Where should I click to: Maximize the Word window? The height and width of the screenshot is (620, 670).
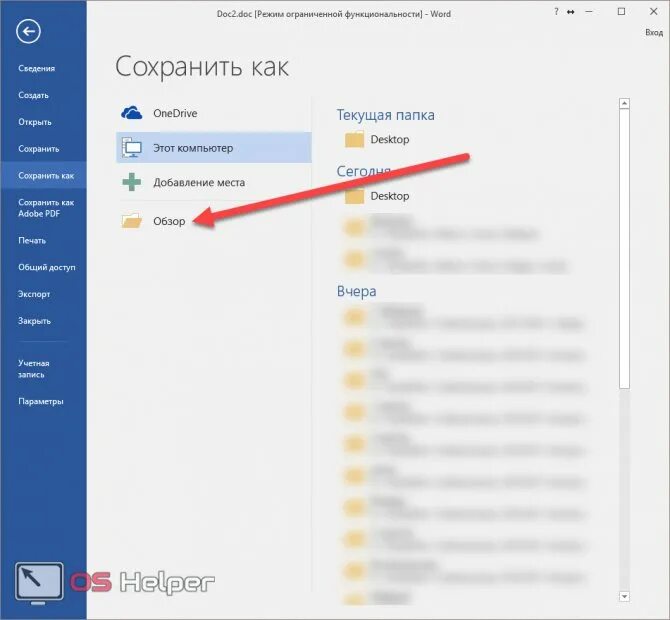click(621, 12)
